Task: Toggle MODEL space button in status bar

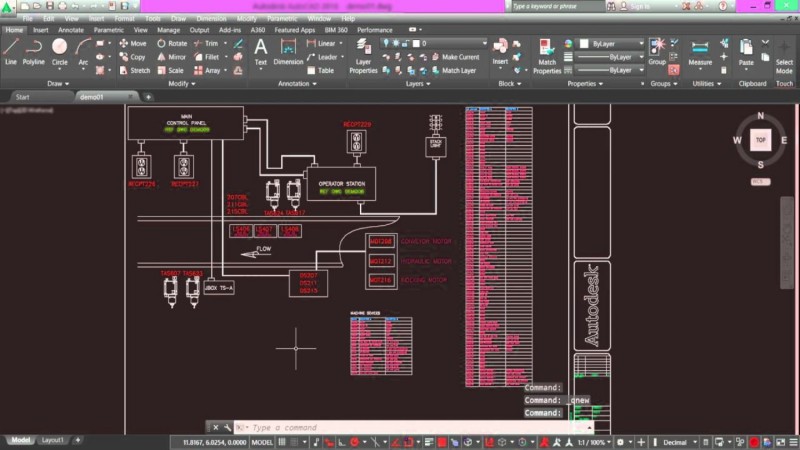Action: tap(262, 442)
